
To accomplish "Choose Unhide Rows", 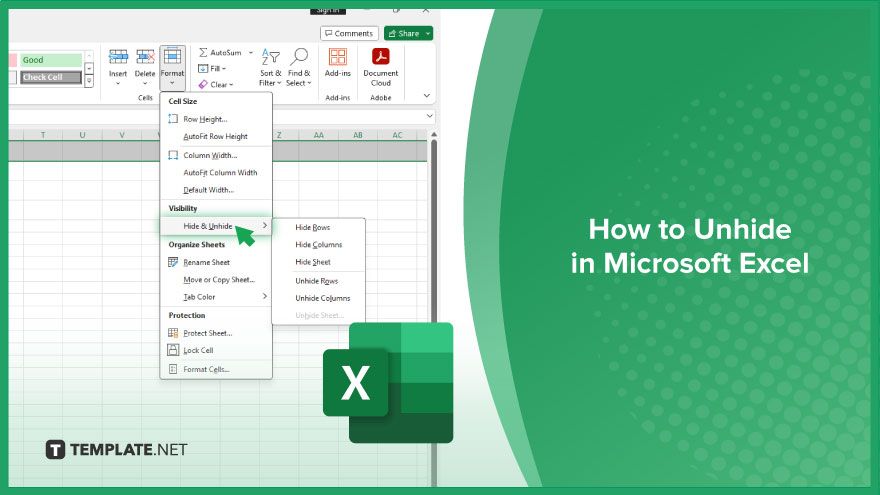I will click(317, 281).
